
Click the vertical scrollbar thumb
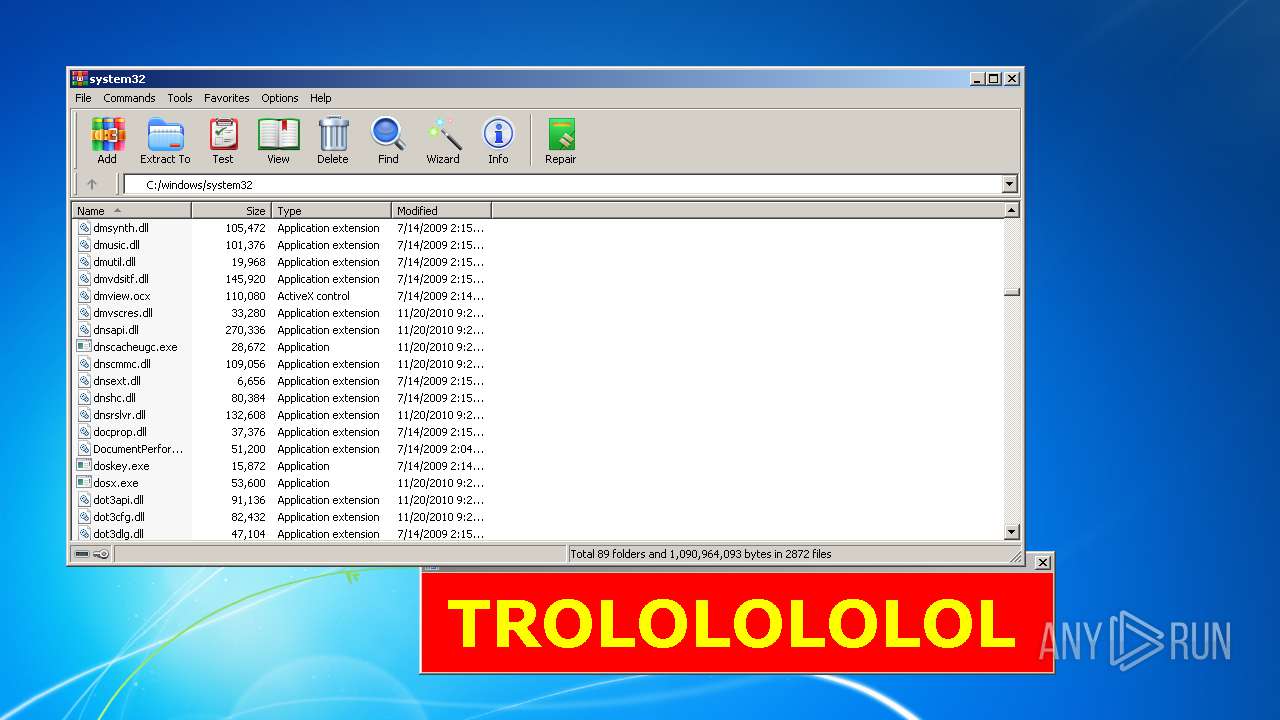(1012, 292)
